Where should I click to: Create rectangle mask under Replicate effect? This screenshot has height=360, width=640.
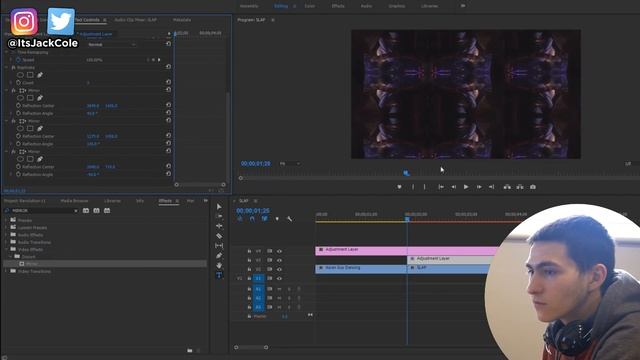[x=30, y=75]
